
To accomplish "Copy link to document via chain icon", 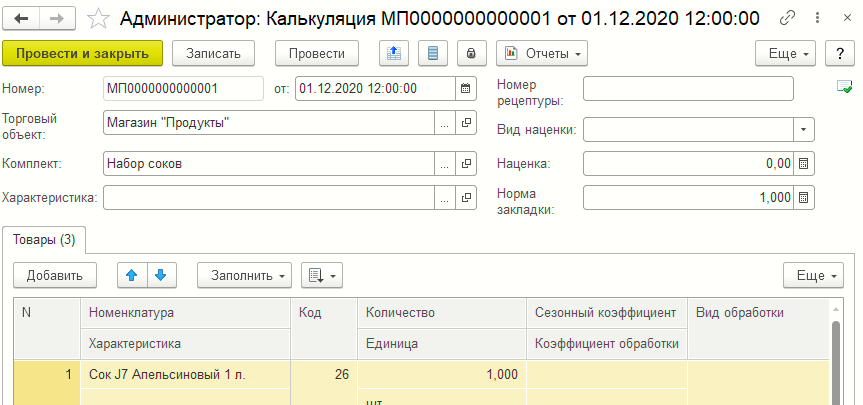I will (x=788, y=18).
